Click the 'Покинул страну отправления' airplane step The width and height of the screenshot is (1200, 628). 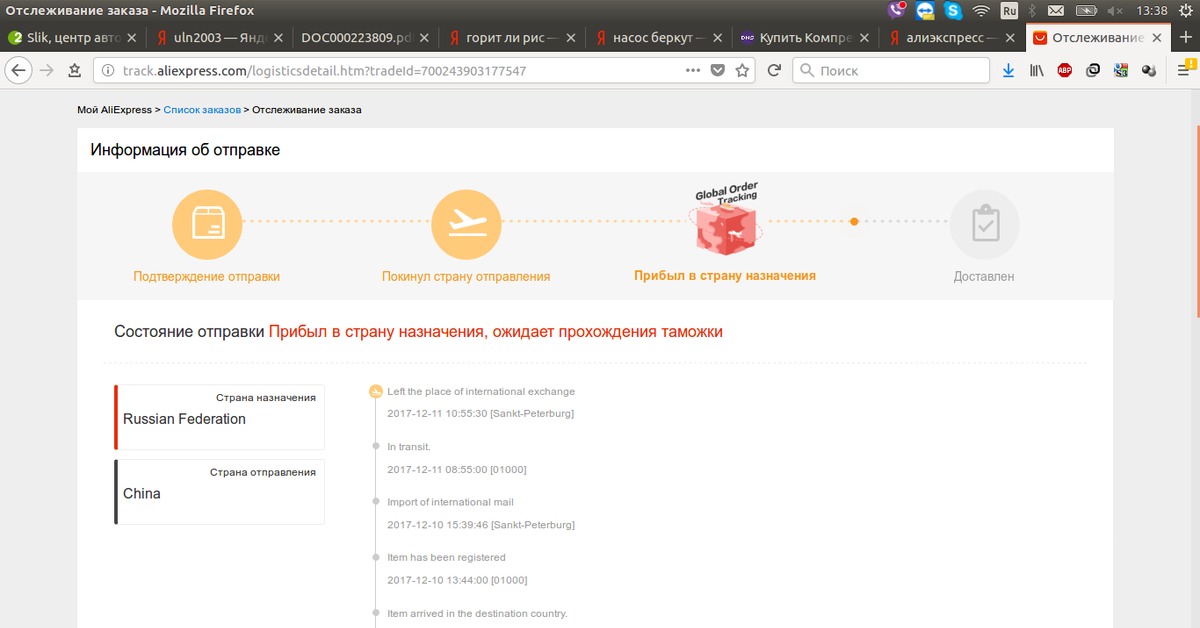(465, 224)
